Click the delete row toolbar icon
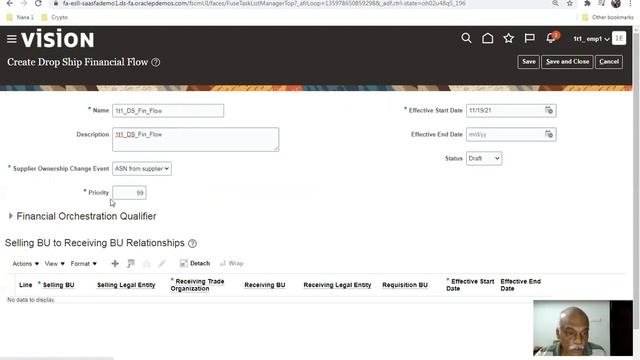The width and height of the screenshot is (640, 360). click(x=147, y=264)
